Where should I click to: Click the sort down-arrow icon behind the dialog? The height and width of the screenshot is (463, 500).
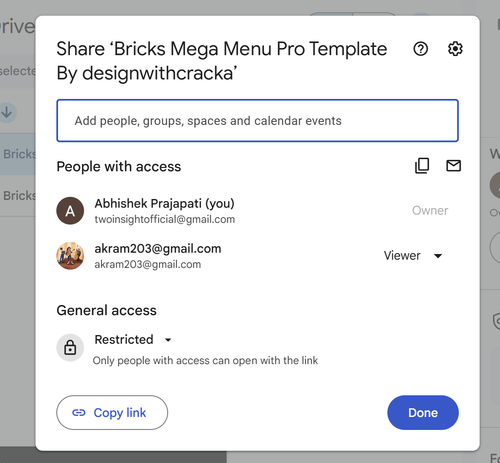pyautogui.click(x=7, y=113)
